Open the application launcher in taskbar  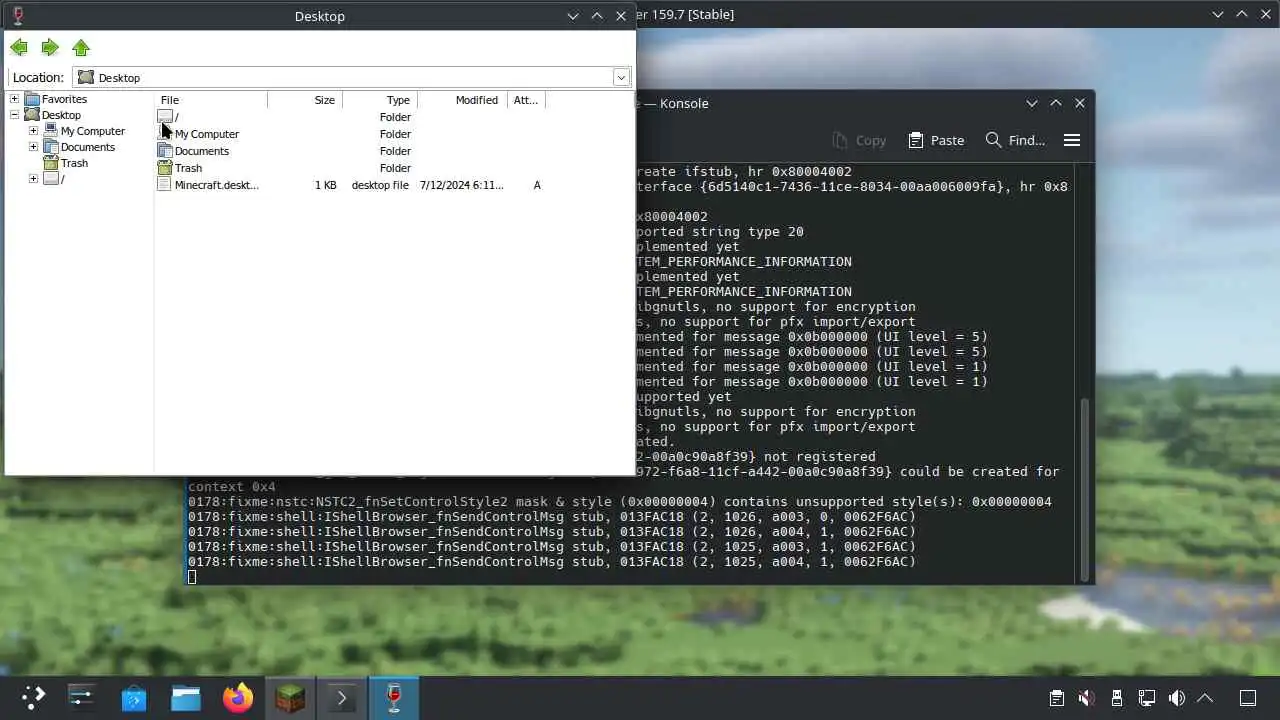click(34, 698)
